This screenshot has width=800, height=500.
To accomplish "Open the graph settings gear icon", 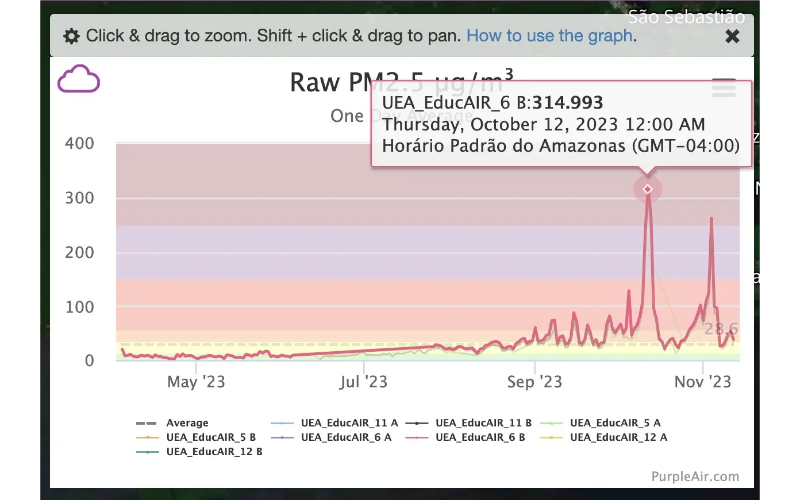I will (x=71, y=36).
